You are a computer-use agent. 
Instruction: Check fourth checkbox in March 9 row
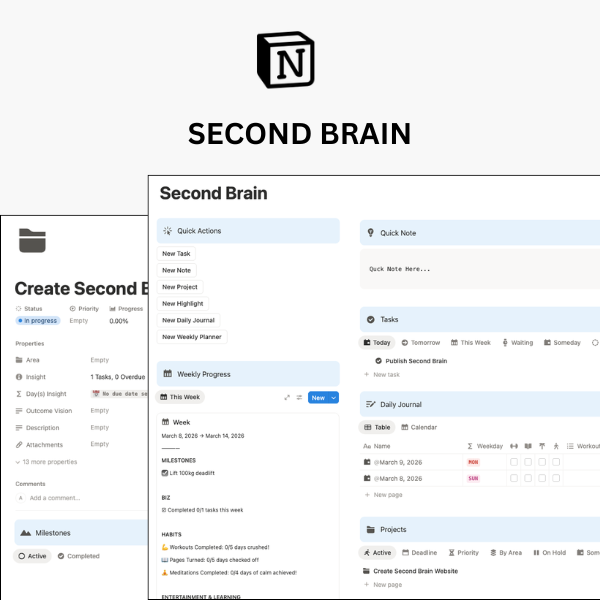556,462
